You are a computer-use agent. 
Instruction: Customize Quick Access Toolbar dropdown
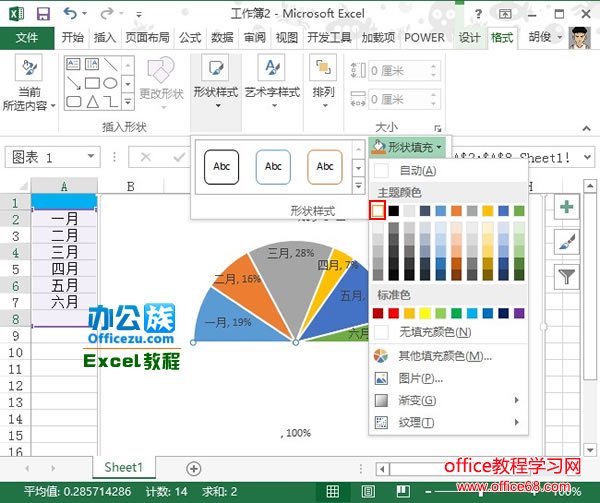139,15
